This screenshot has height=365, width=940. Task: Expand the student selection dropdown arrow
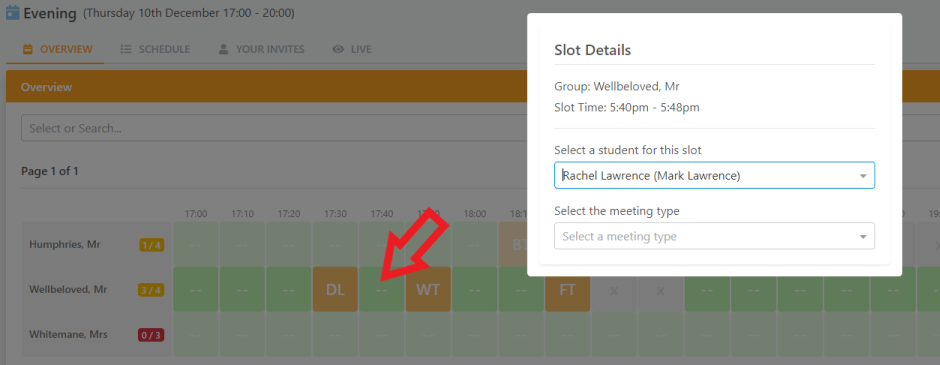[x=863, y=176]
